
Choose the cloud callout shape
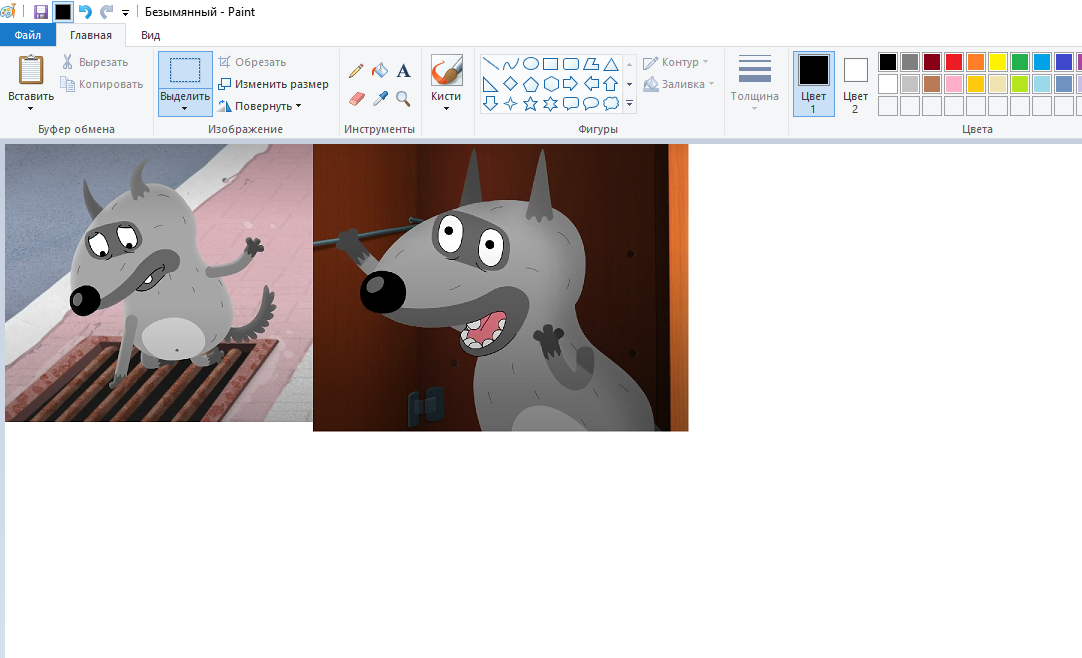pos(611,103)
